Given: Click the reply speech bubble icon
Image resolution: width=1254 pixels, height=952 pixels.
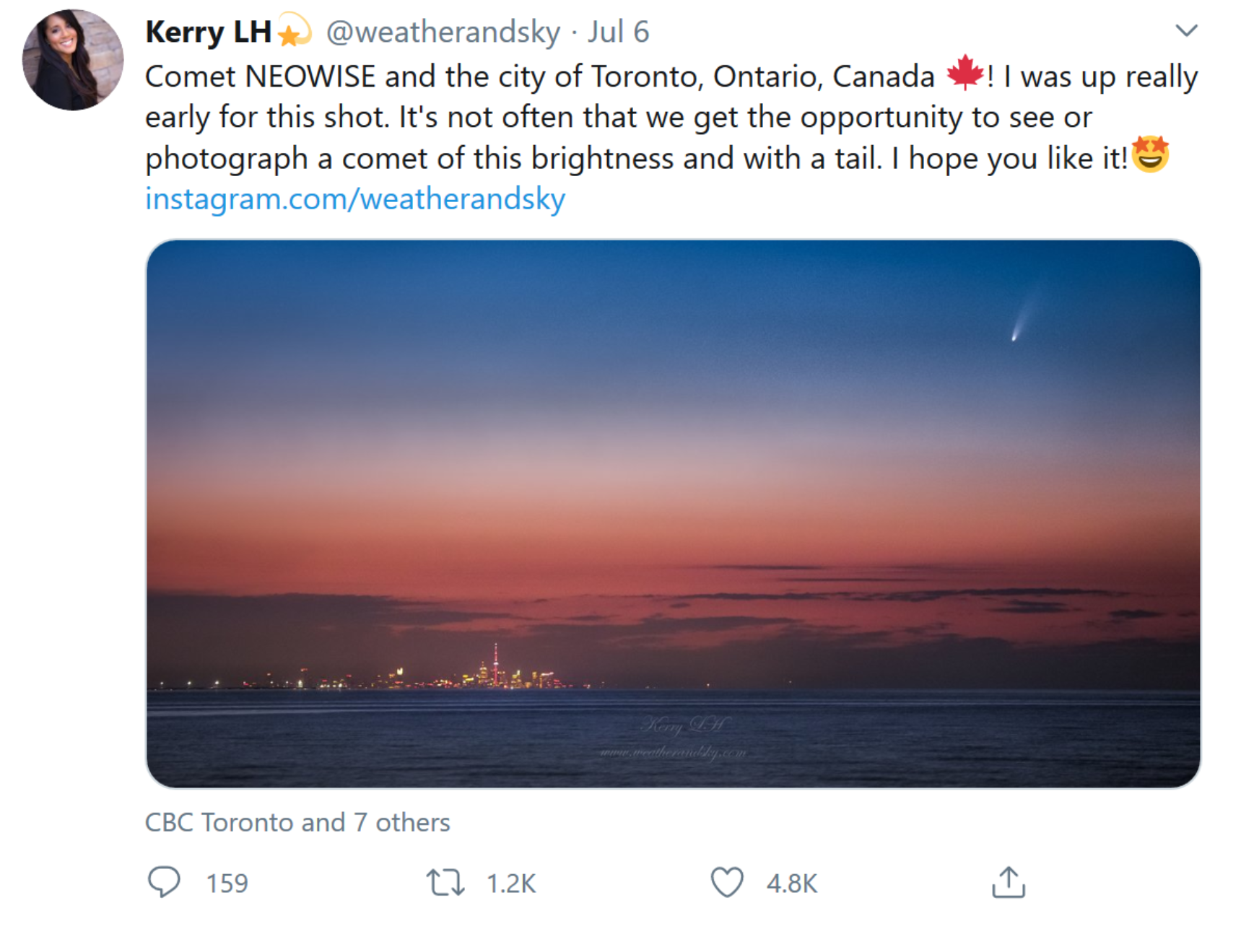Looking at the screenshot, I should (164, 882).
